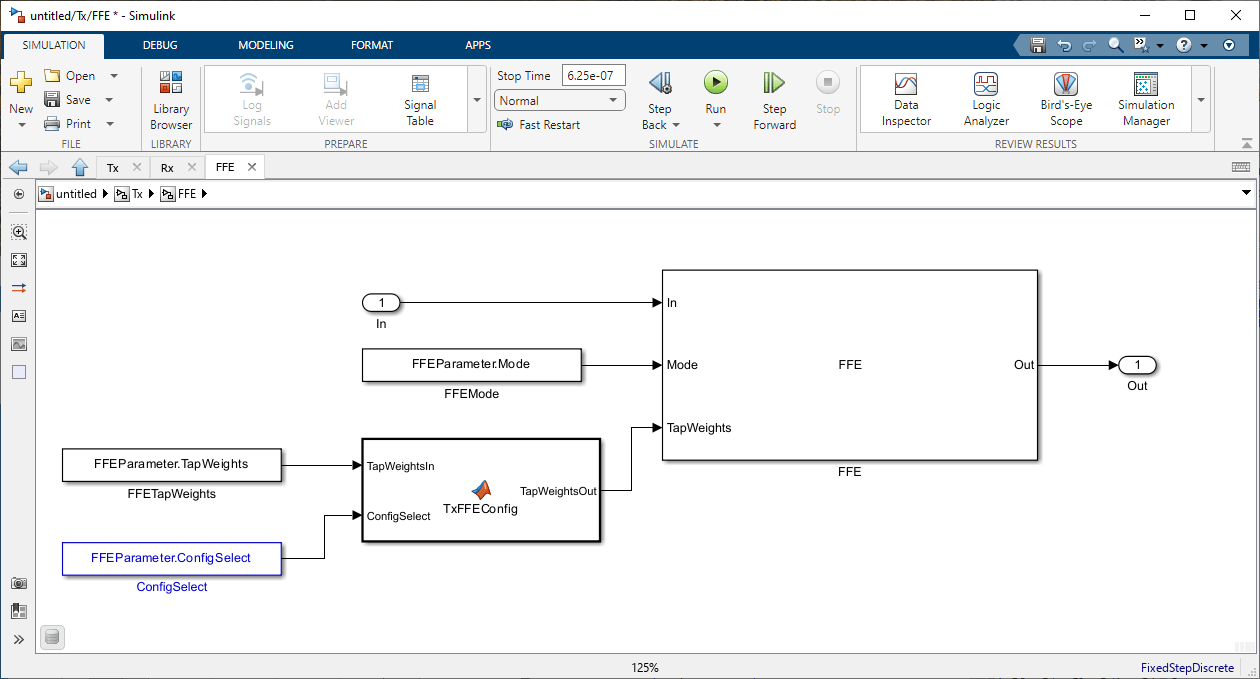Switch to the Tx model tab
This screenshot has width=1260, height=679.
click(113, 167)
